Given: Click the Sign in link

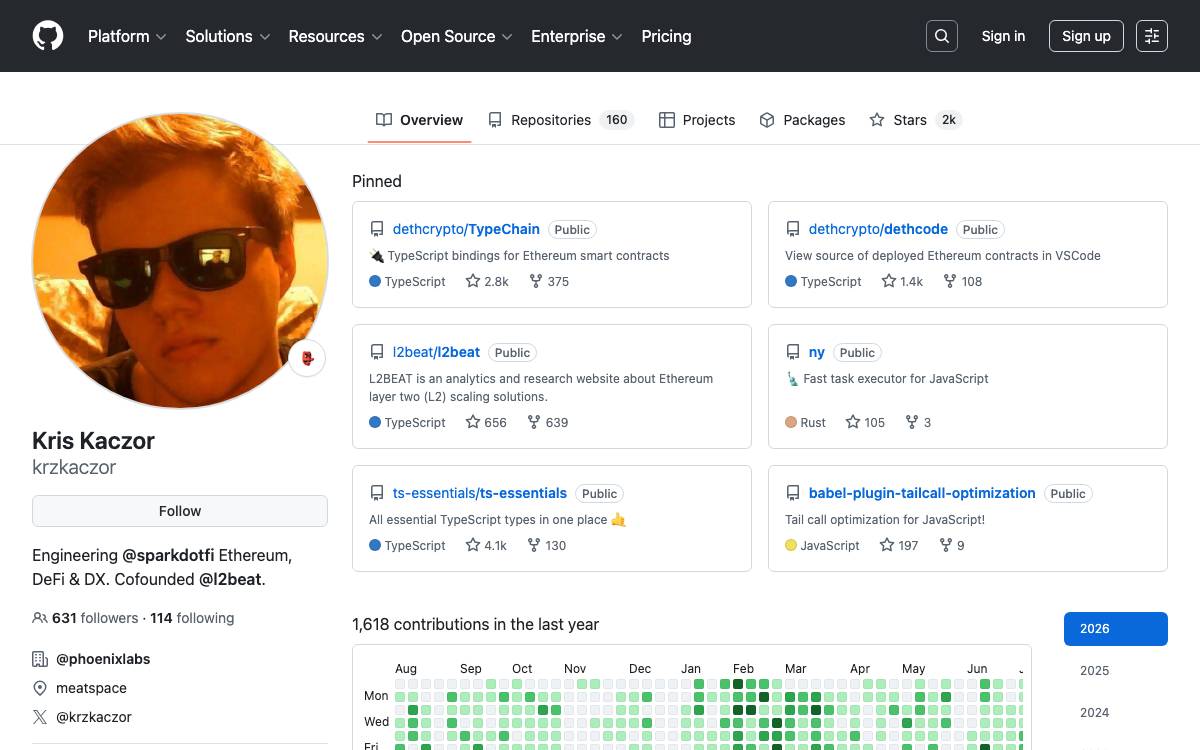Looking at the screenshot, I should 1003,36.
